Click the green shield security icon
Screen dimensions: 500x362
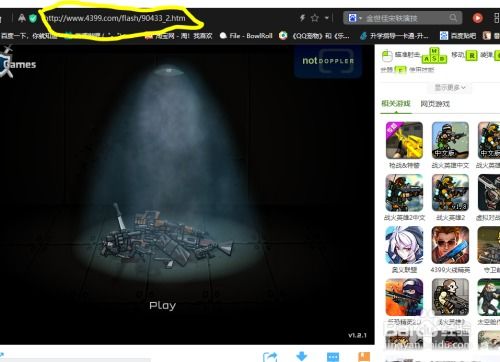pos(33,18)
